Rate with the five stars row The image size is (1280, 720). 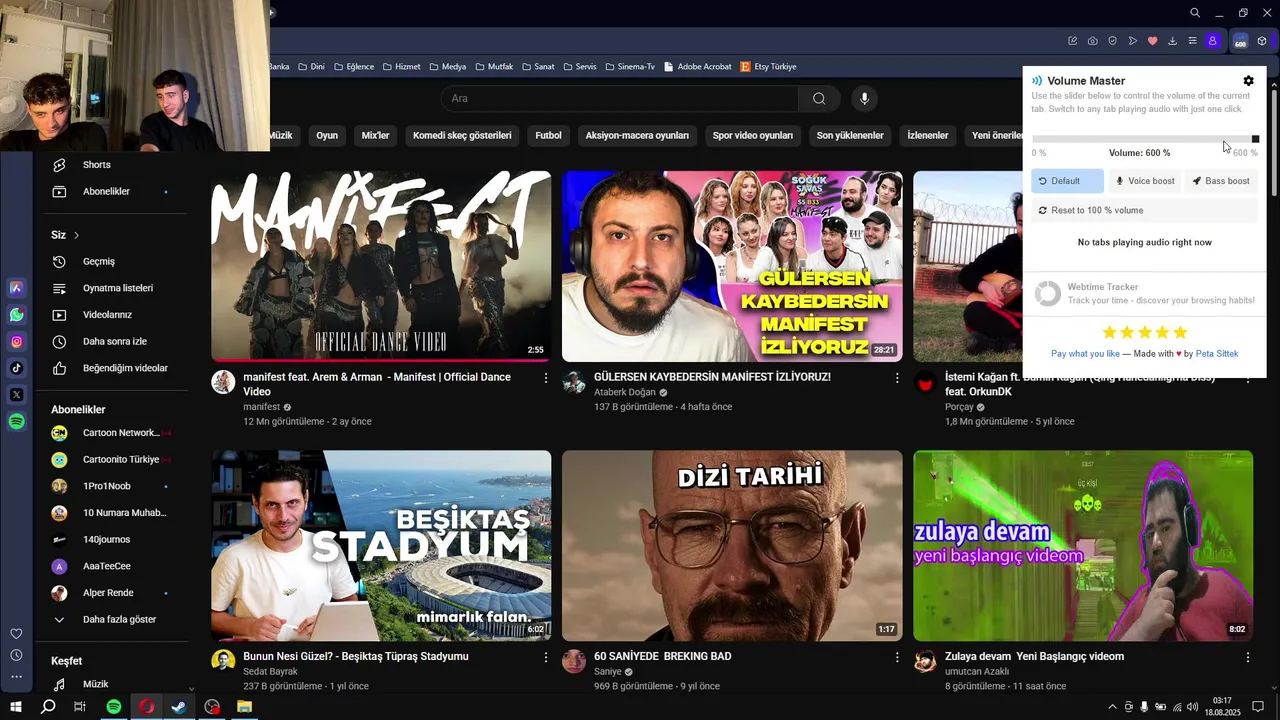pyautogui.click(x=1144, y=332)
